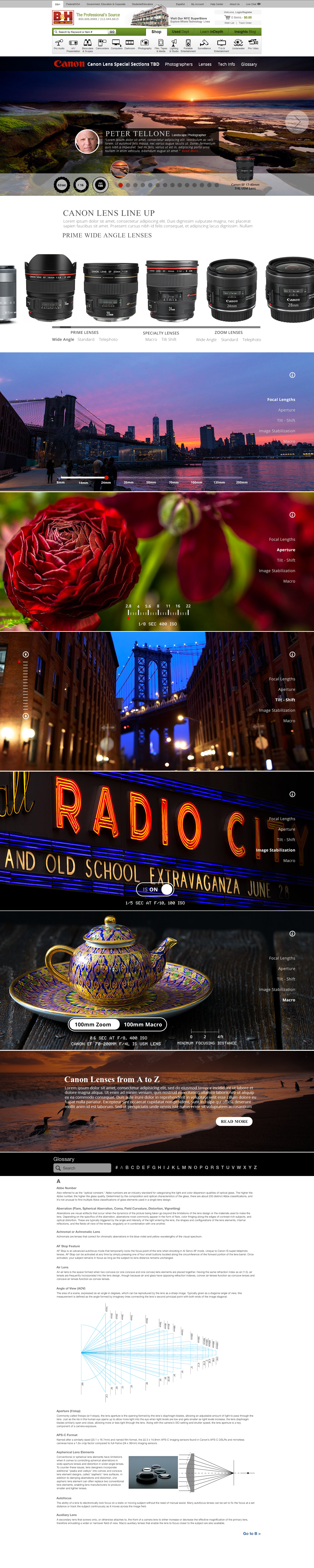Choose Focal Lengths in skyline panel menu
The height and width of the screenshot is (1568, 314).
click(281, 399)
